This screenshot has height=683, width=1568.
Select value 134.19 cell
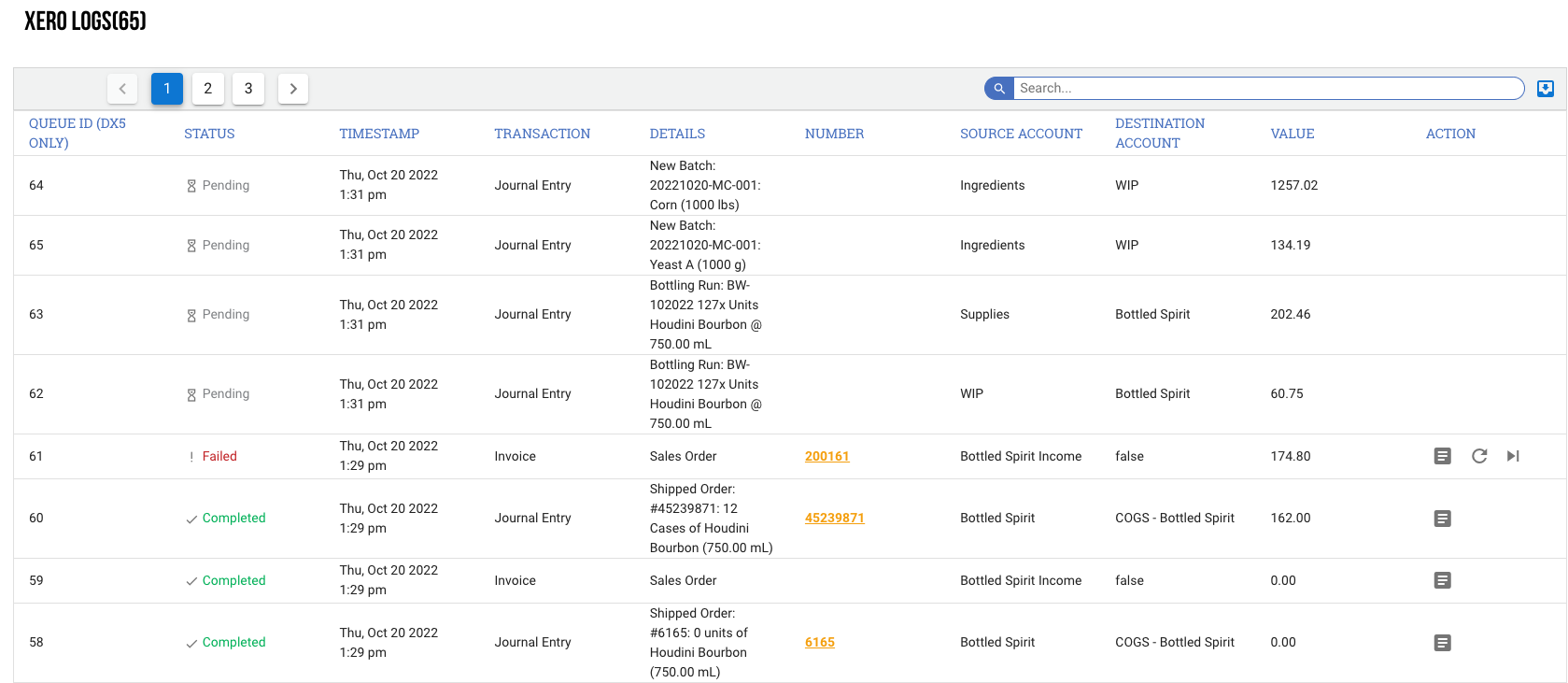1291,245
